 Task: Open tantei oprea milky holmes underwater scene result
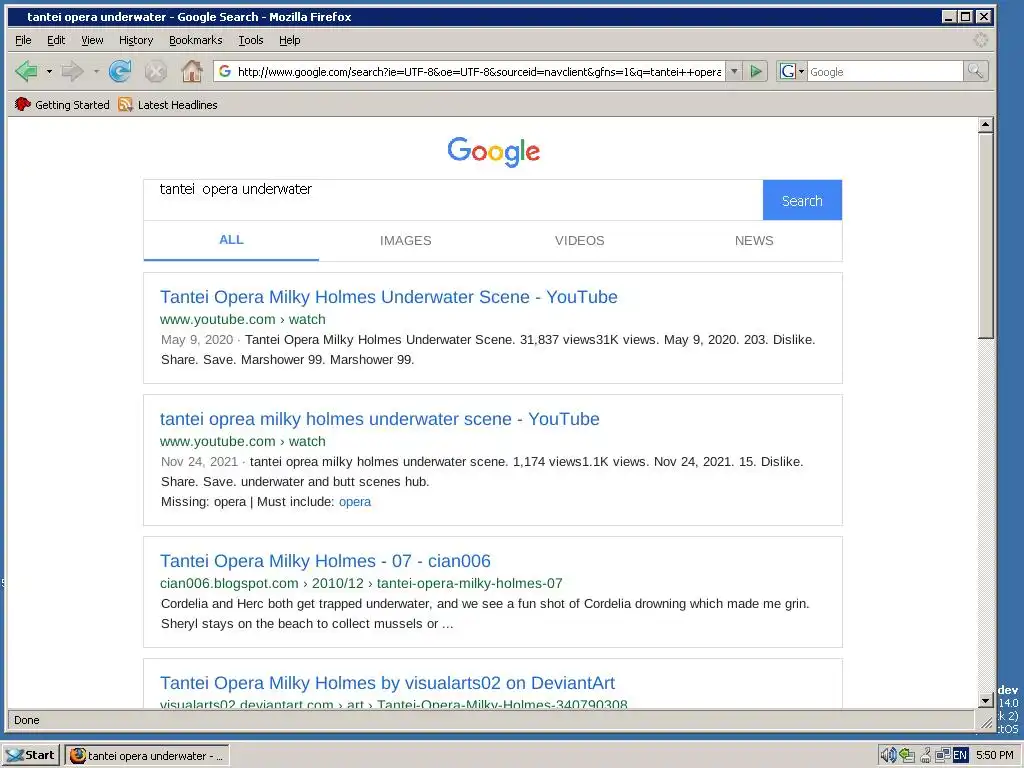[379, 419]
